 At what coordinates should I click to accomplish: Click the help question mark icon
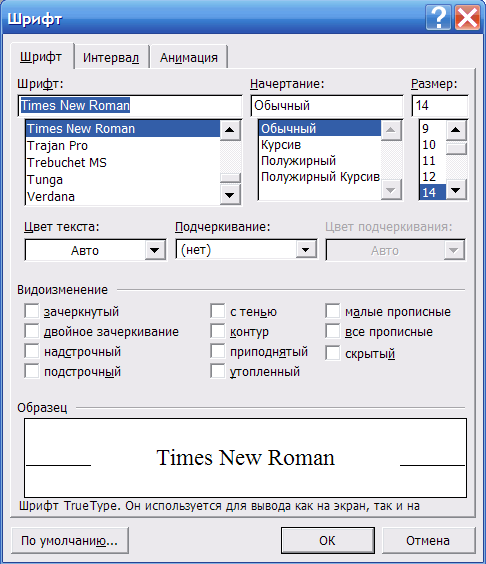tap(438, 17)
